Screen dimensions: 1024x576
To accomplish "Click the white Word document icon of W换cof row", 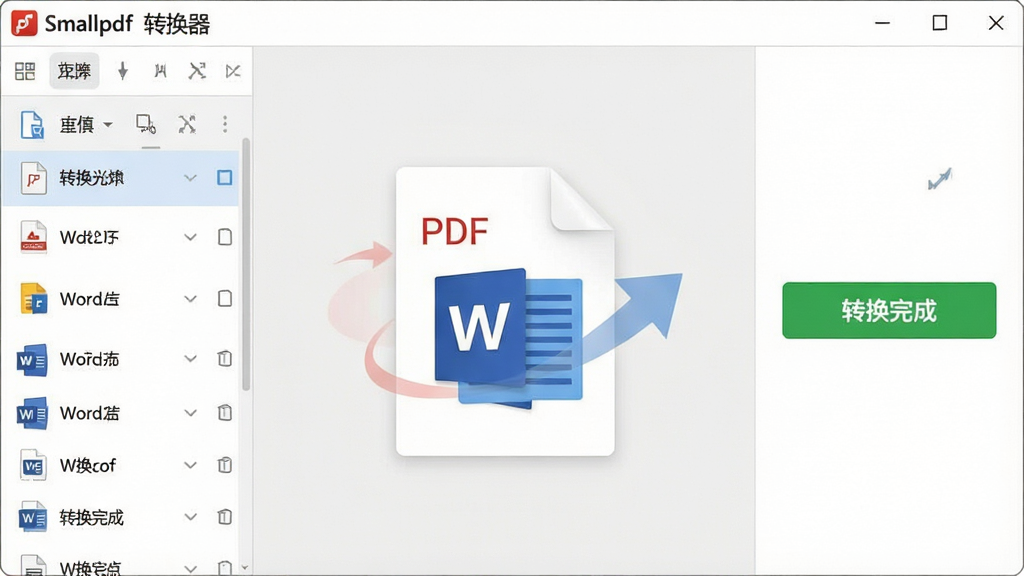I will pyautogui.click(x=33, y=465).
